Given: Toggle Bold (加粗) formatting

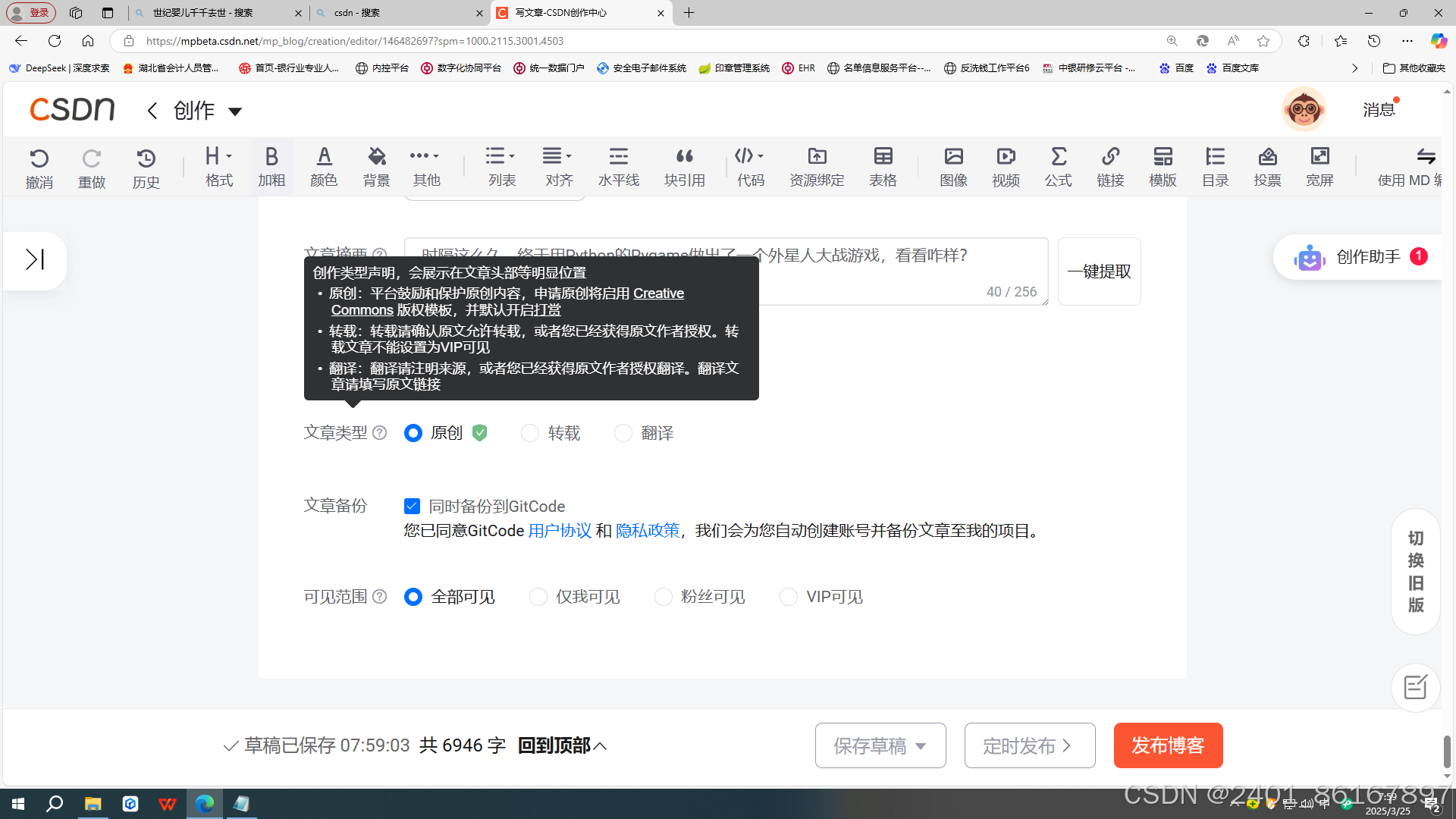Looking at the screenshot, I should pyautogui.click(x=271, y=166).
